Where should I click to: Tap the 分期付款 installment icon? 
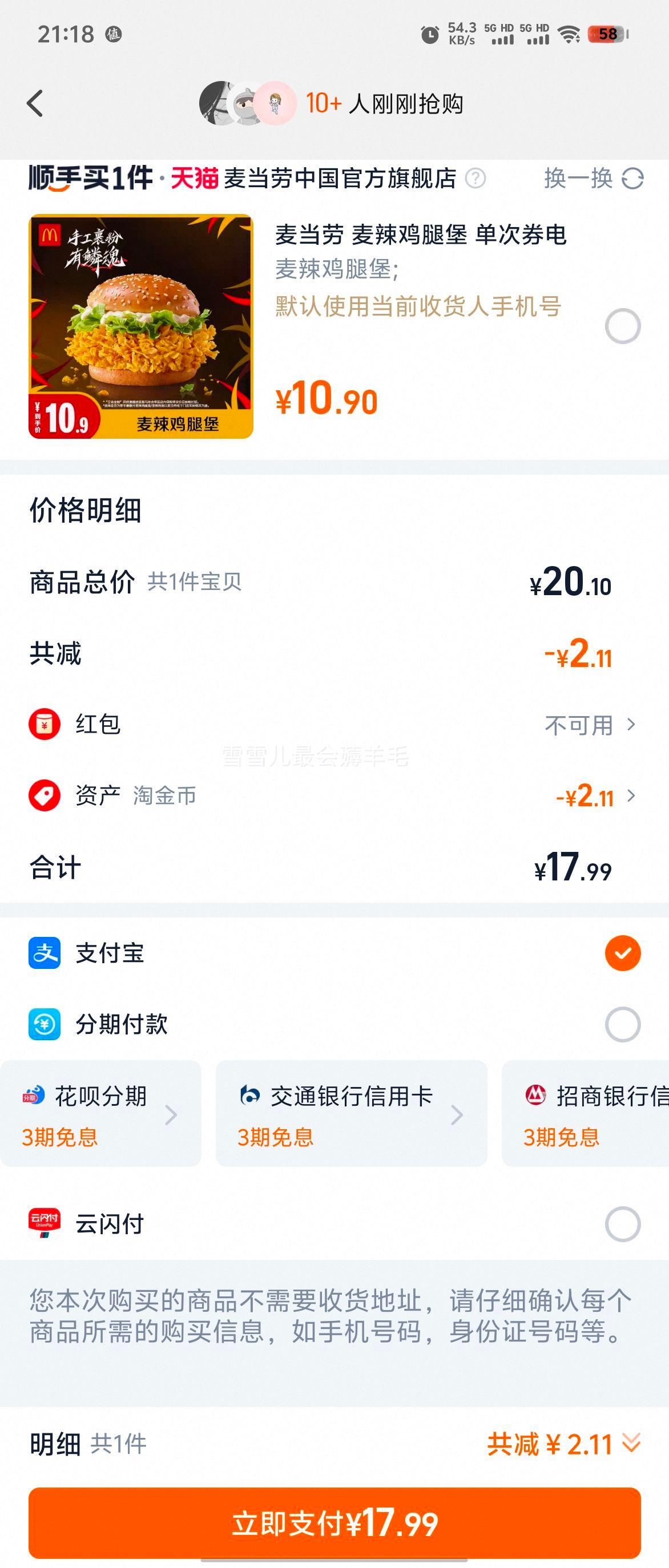[x=45, y=1024]
